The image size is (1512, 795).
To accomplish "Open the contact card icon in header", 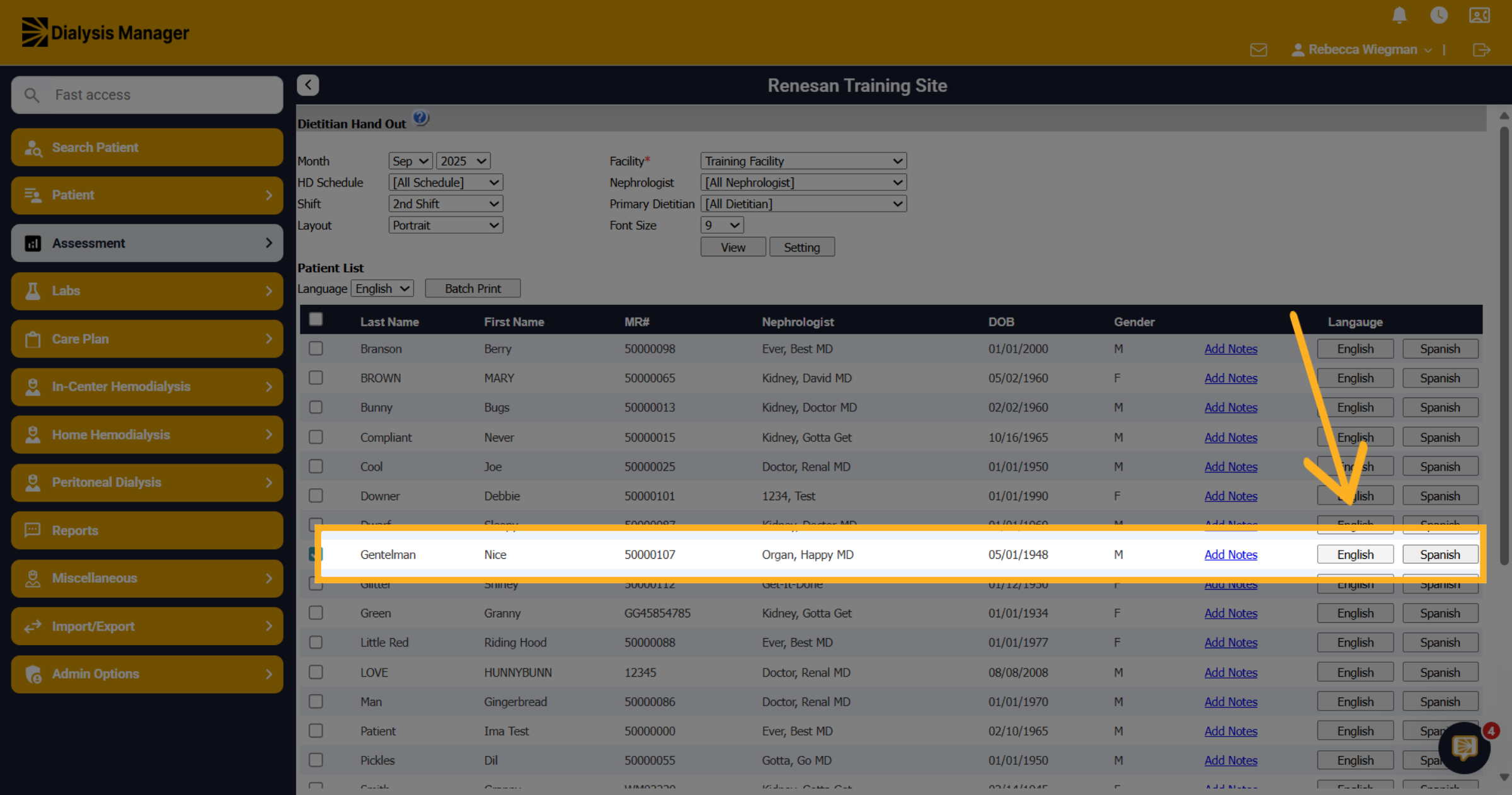I will [1479, 15].
